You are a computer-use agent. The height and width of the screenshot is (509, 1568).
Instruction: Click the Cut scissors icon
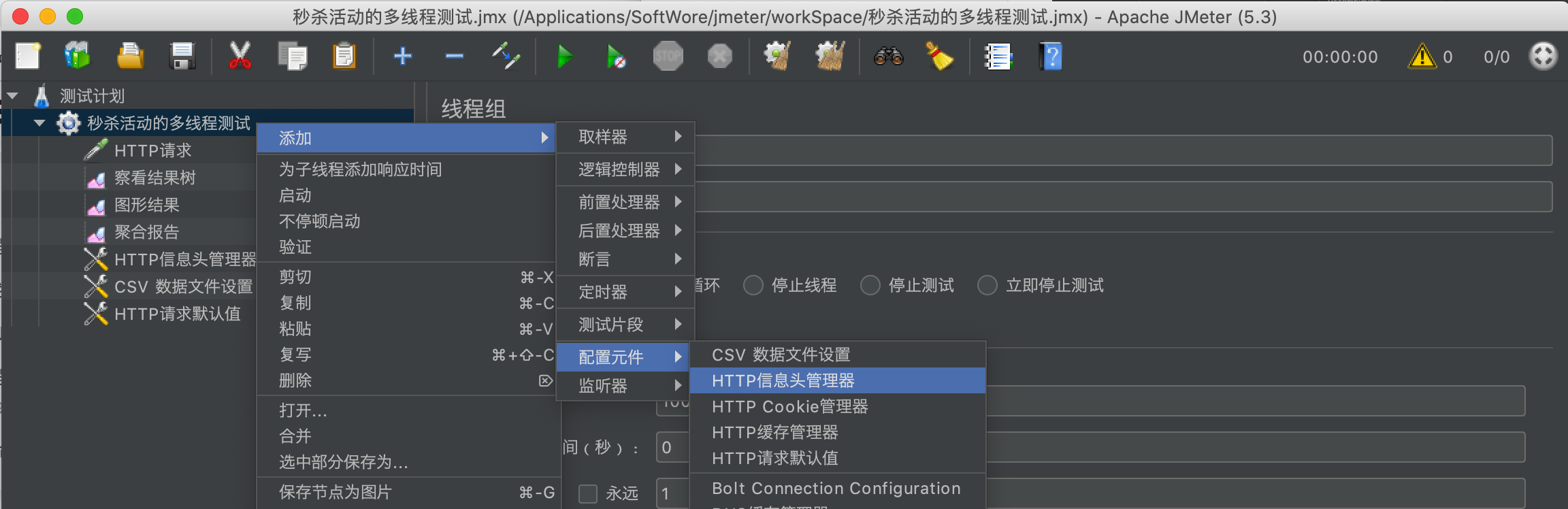pyautogui.click(x=240, y=56)
